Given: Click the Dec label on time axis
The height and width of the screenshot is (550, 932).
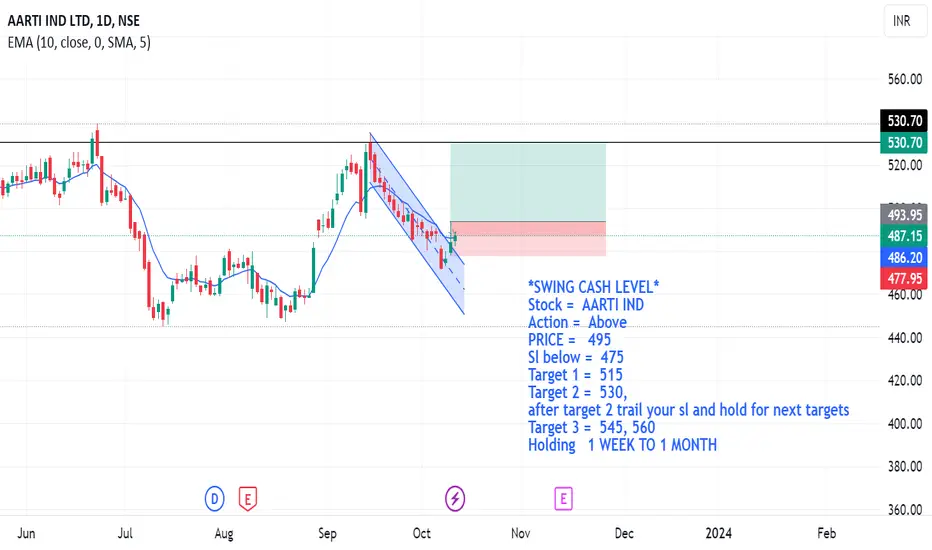Looking at the screenshot, I should (624, 533).
